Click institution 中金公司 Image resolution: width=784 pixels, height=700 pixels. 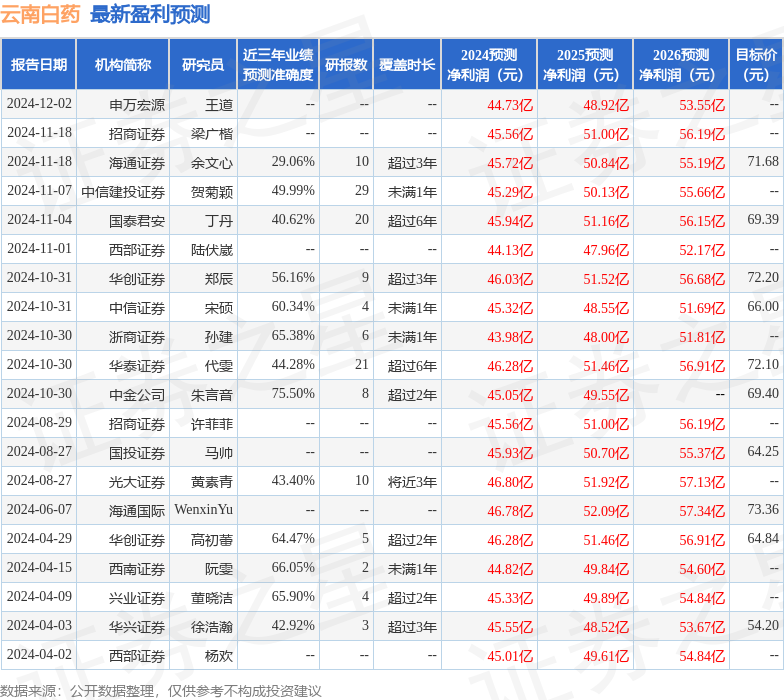coord(137,395)
